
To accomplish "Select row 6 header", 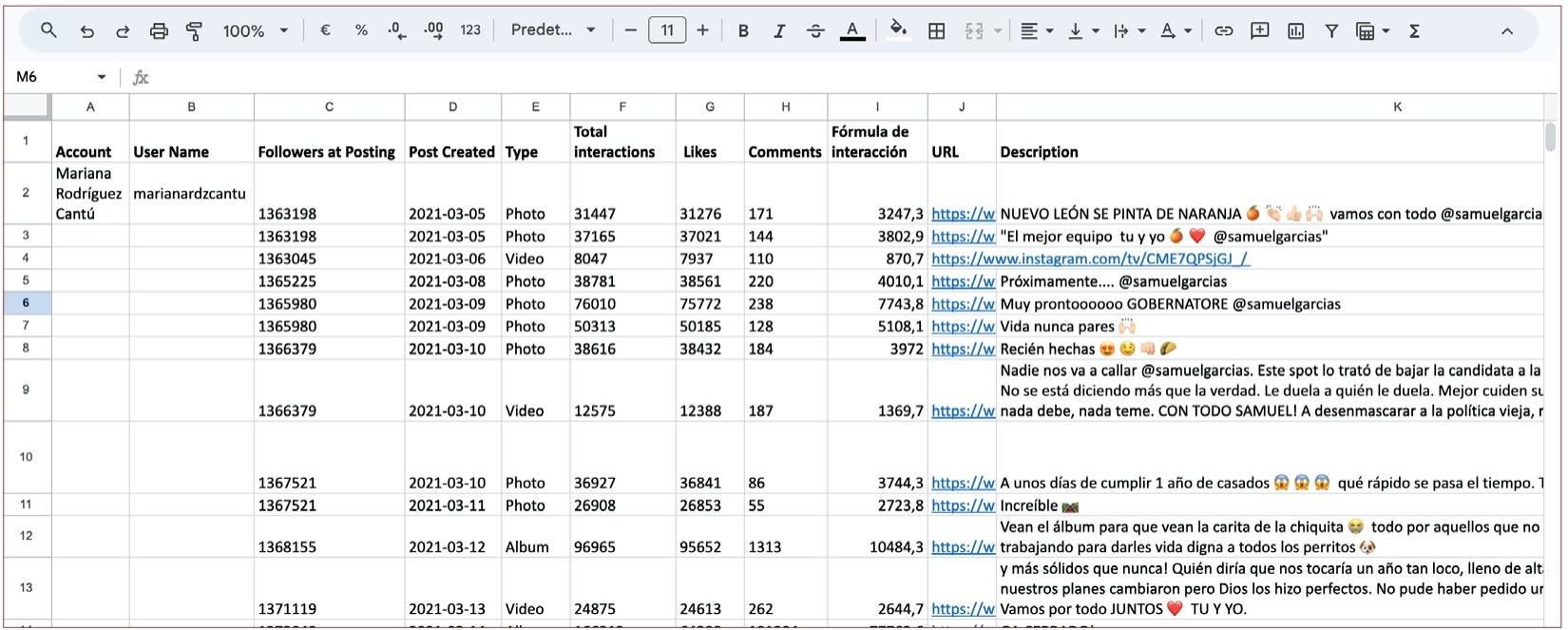I will click(x=26, y=303).
